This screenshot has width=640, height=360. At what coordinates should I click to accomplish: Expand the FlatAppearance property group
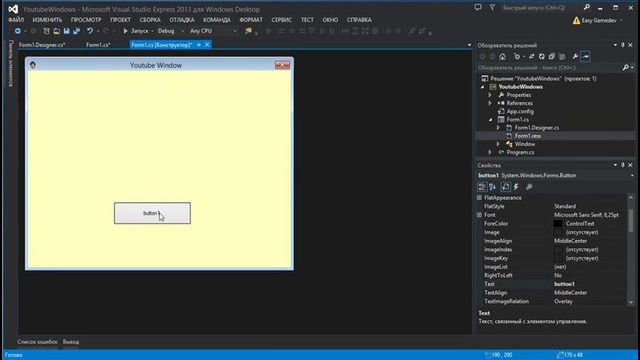[480, 198]
